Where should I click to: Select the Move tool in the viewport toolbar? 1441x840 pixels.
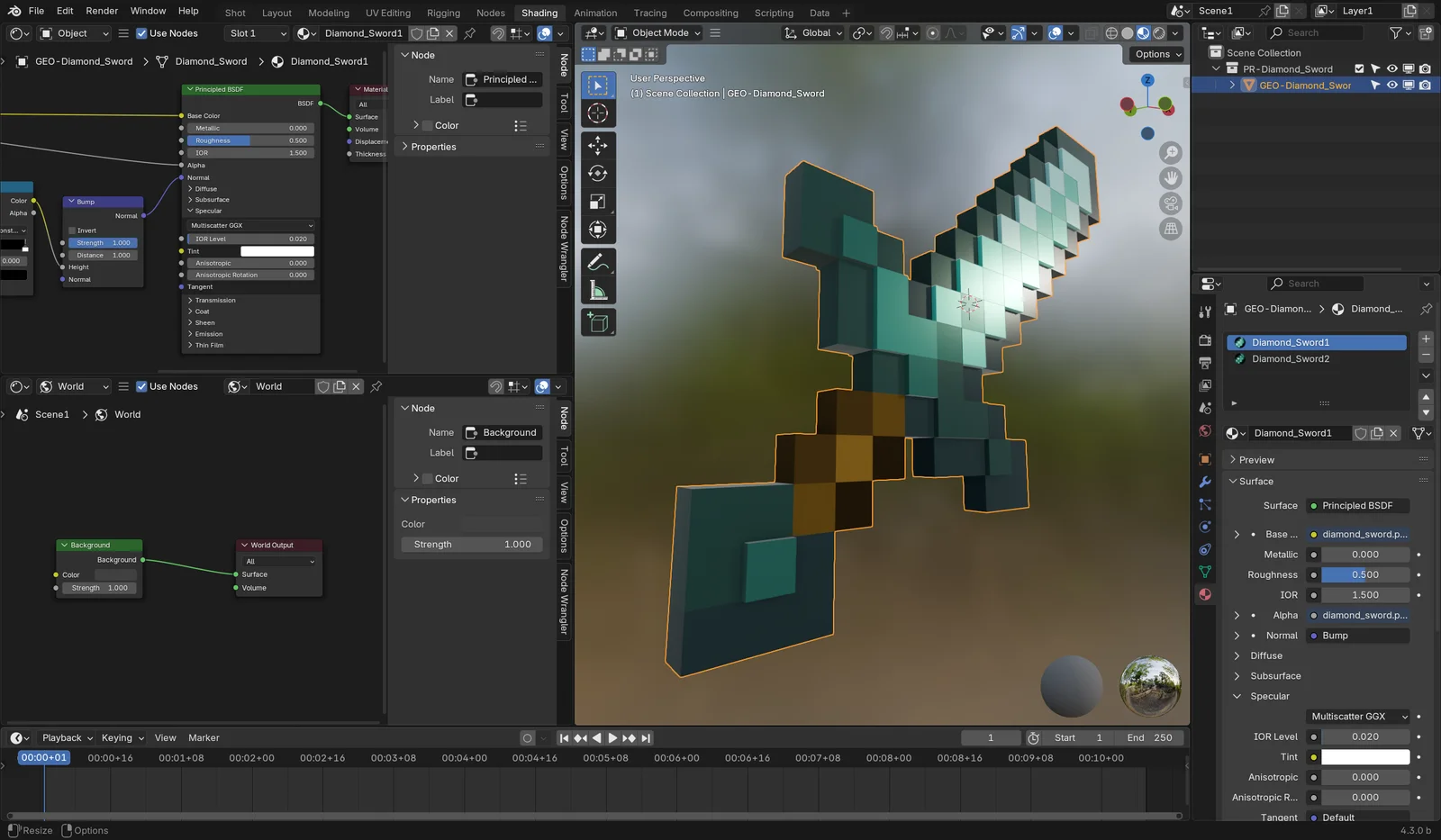point(598,145)
